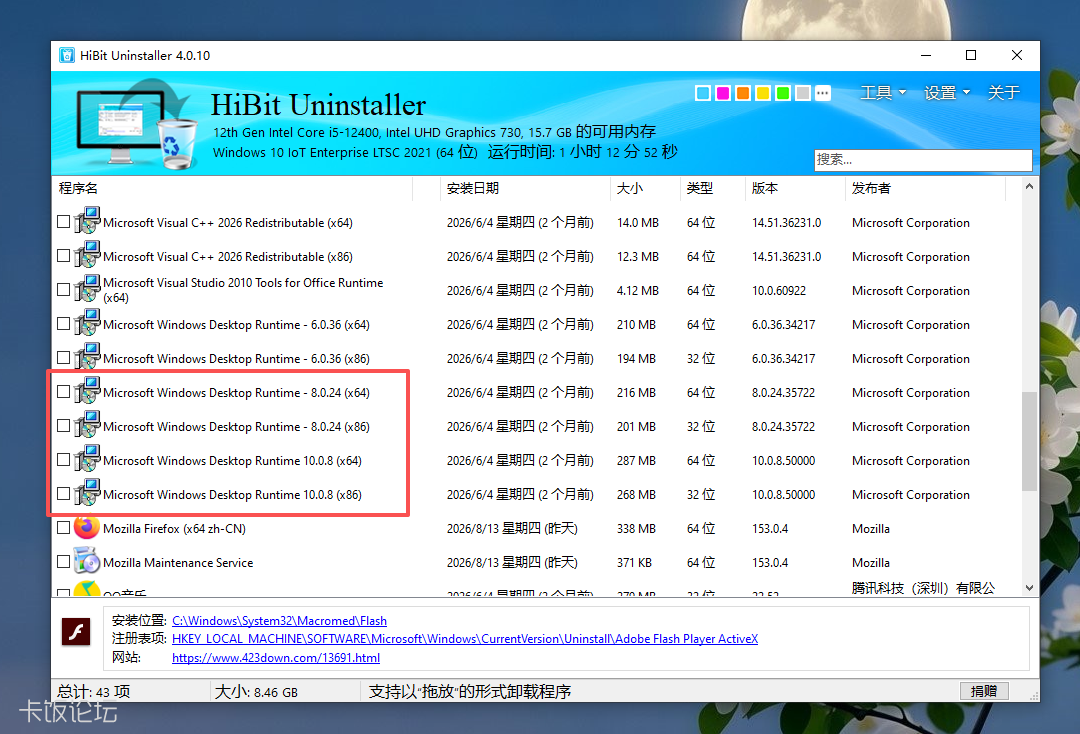Click the Adobe Flash icon in details panel
1080x734 pixels.
(x=76, y=631)
